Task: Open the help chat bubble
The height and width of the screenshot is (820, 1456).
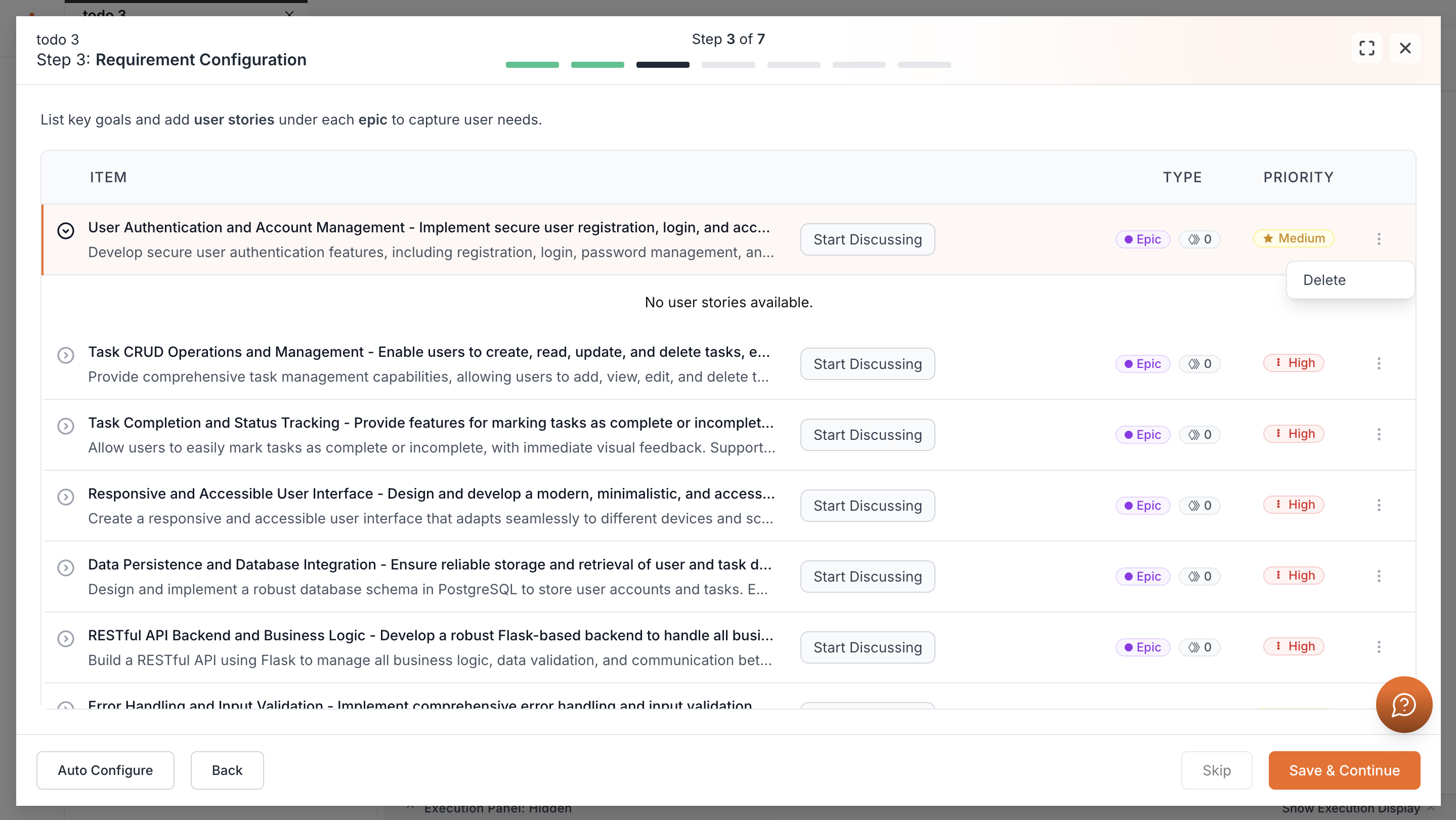Action: point(1403,704)
